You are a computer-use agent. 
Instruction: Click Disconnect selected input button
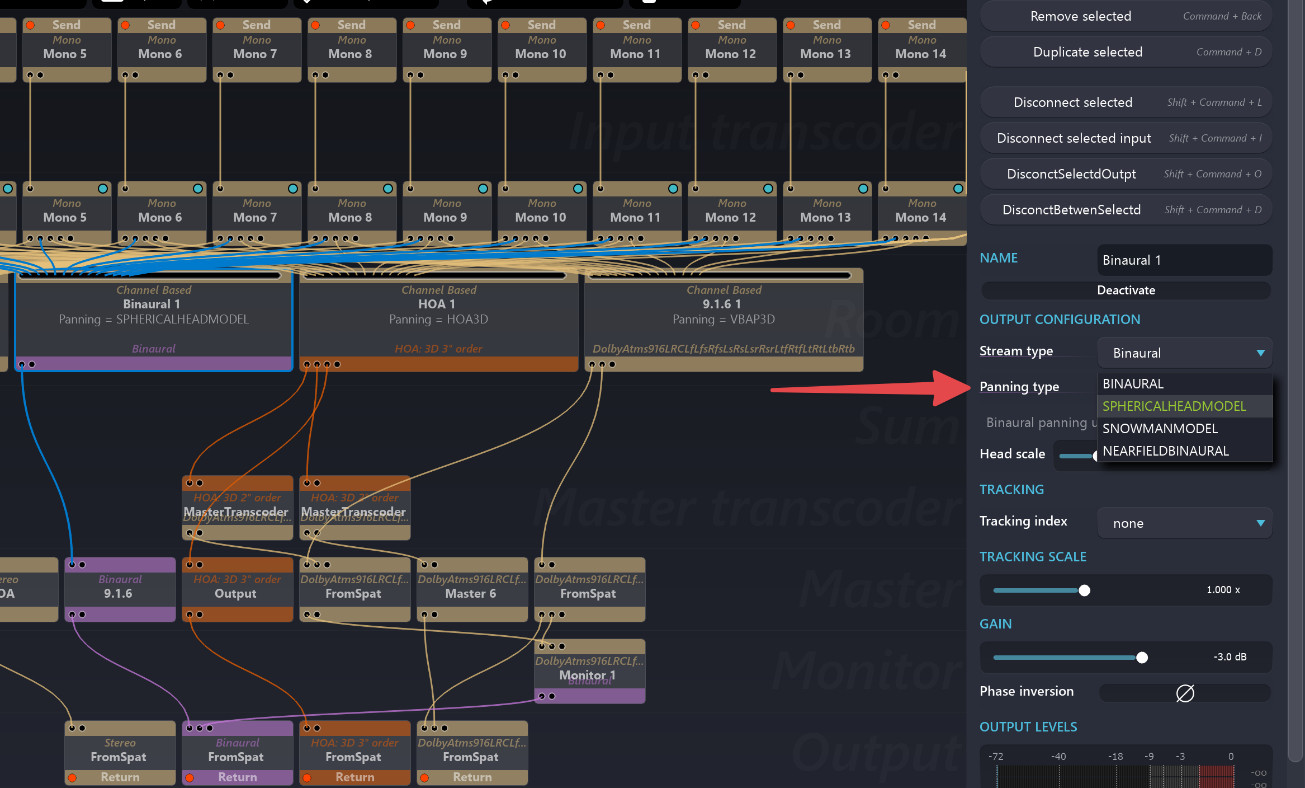[x=1126, y=138]
